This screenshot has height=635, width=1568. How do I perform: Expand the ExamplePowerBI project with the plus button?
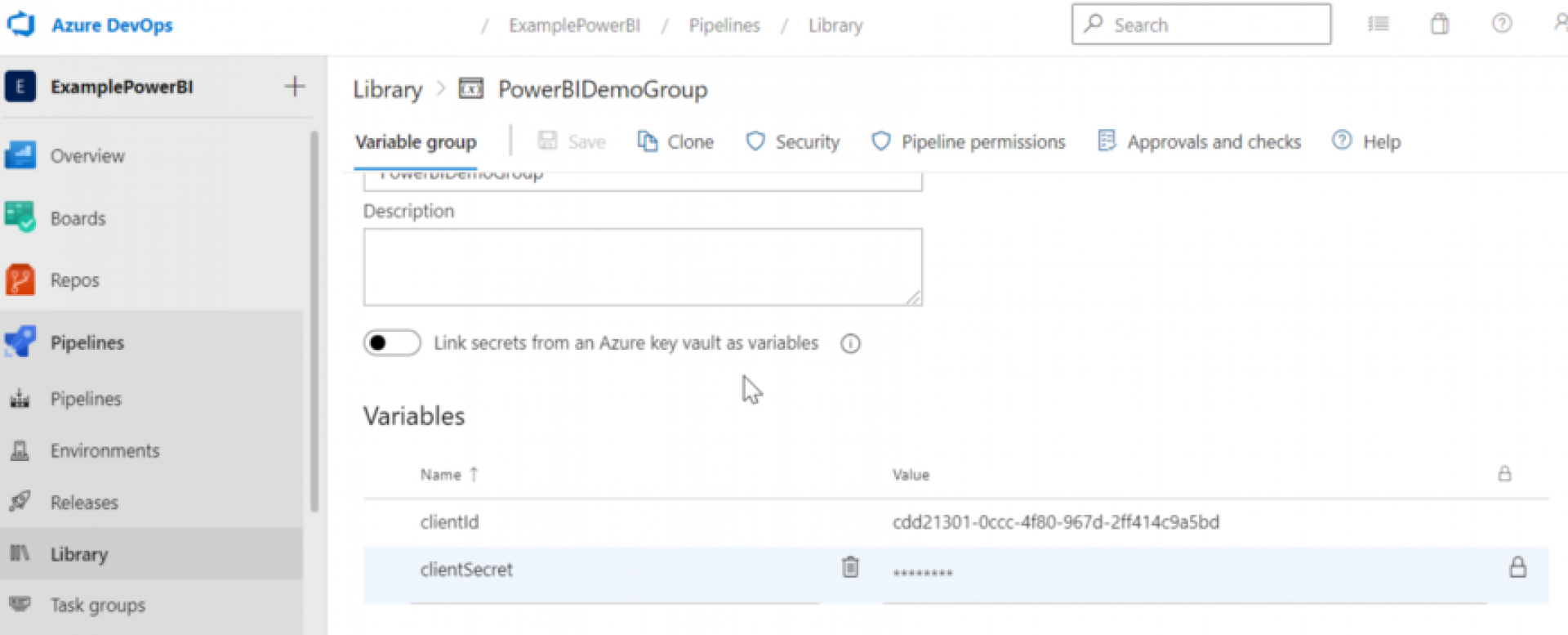pos(294,86)
